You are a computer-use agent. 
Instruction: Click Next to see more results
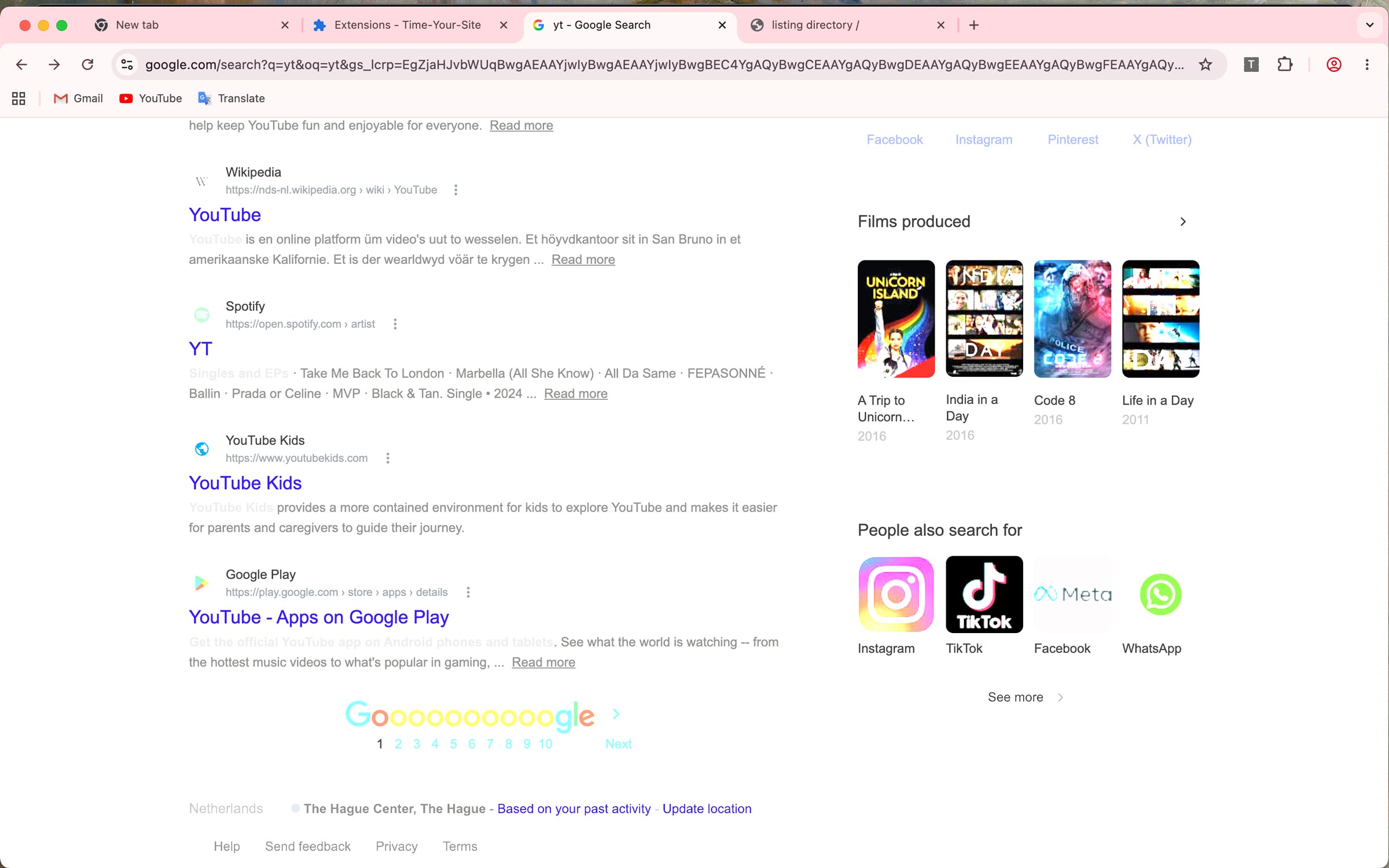click(618, 744)
